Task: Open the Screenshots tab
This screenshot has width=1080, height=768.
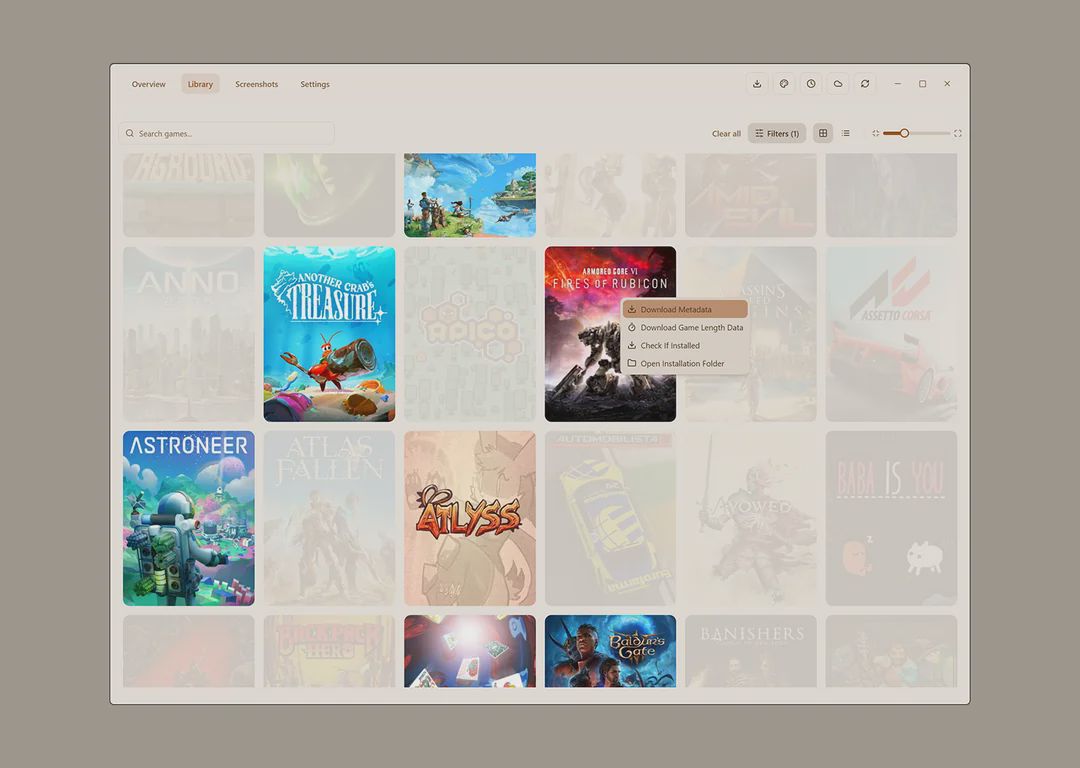Action: pos(256,84)
